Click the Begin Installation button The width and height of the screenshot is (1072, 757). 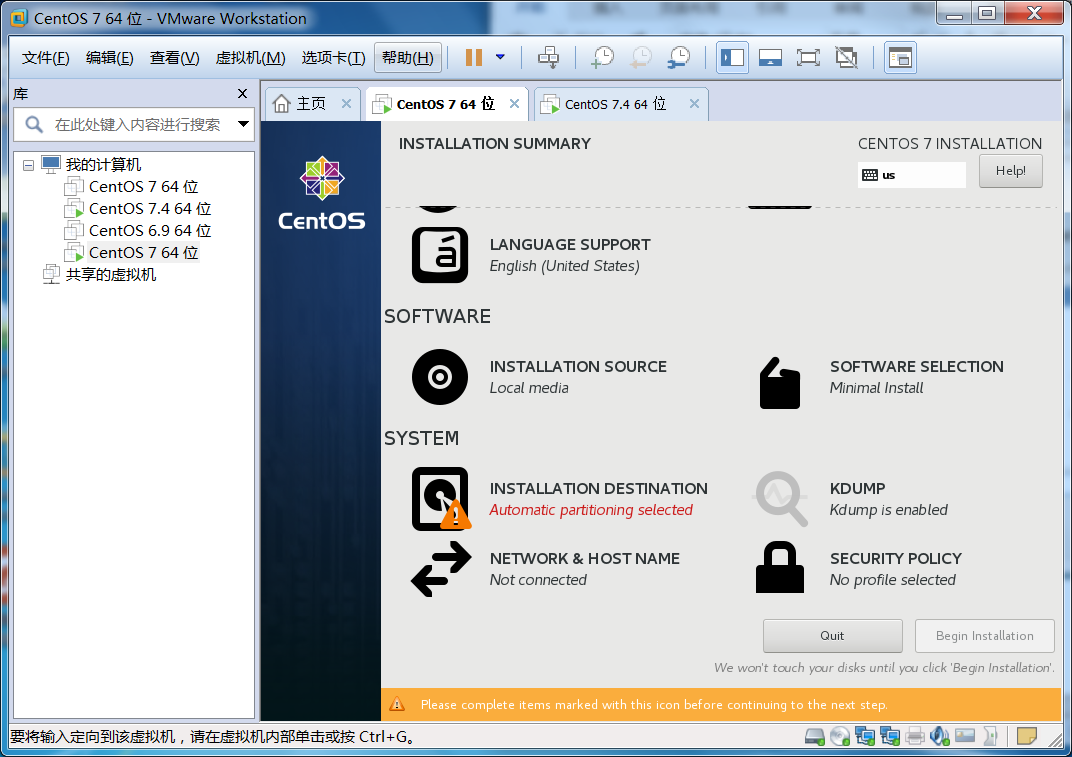coord(984,636)
